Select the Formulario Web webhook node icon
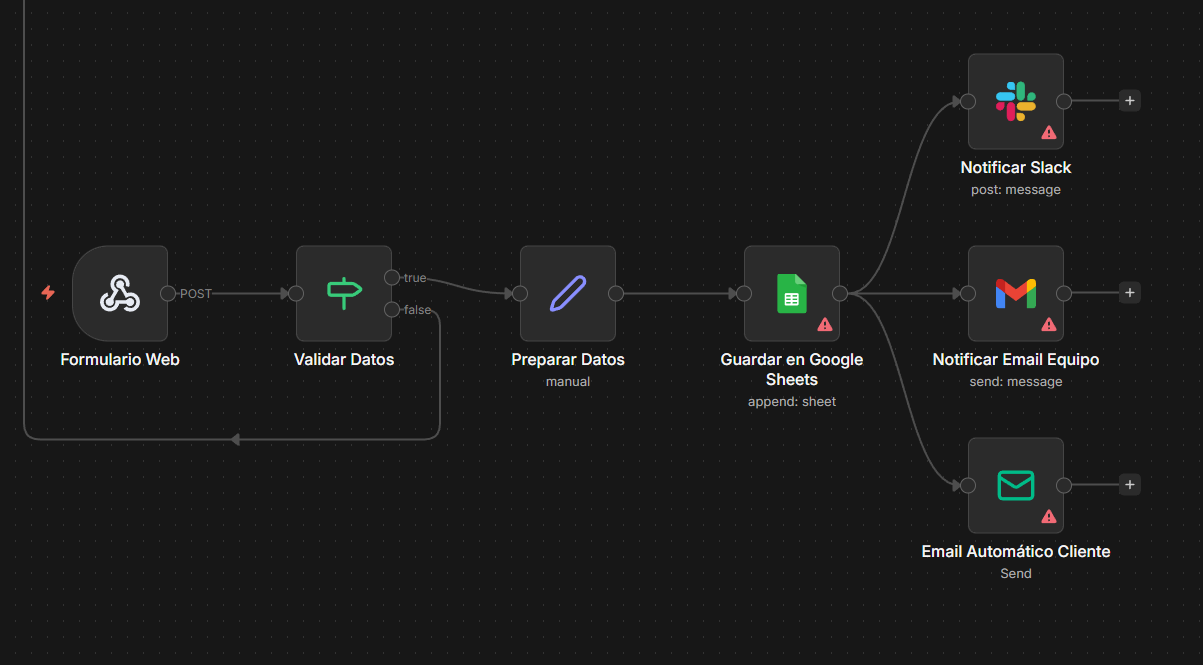This screenshot has width=1203, height=665. [x=120, y=293]
